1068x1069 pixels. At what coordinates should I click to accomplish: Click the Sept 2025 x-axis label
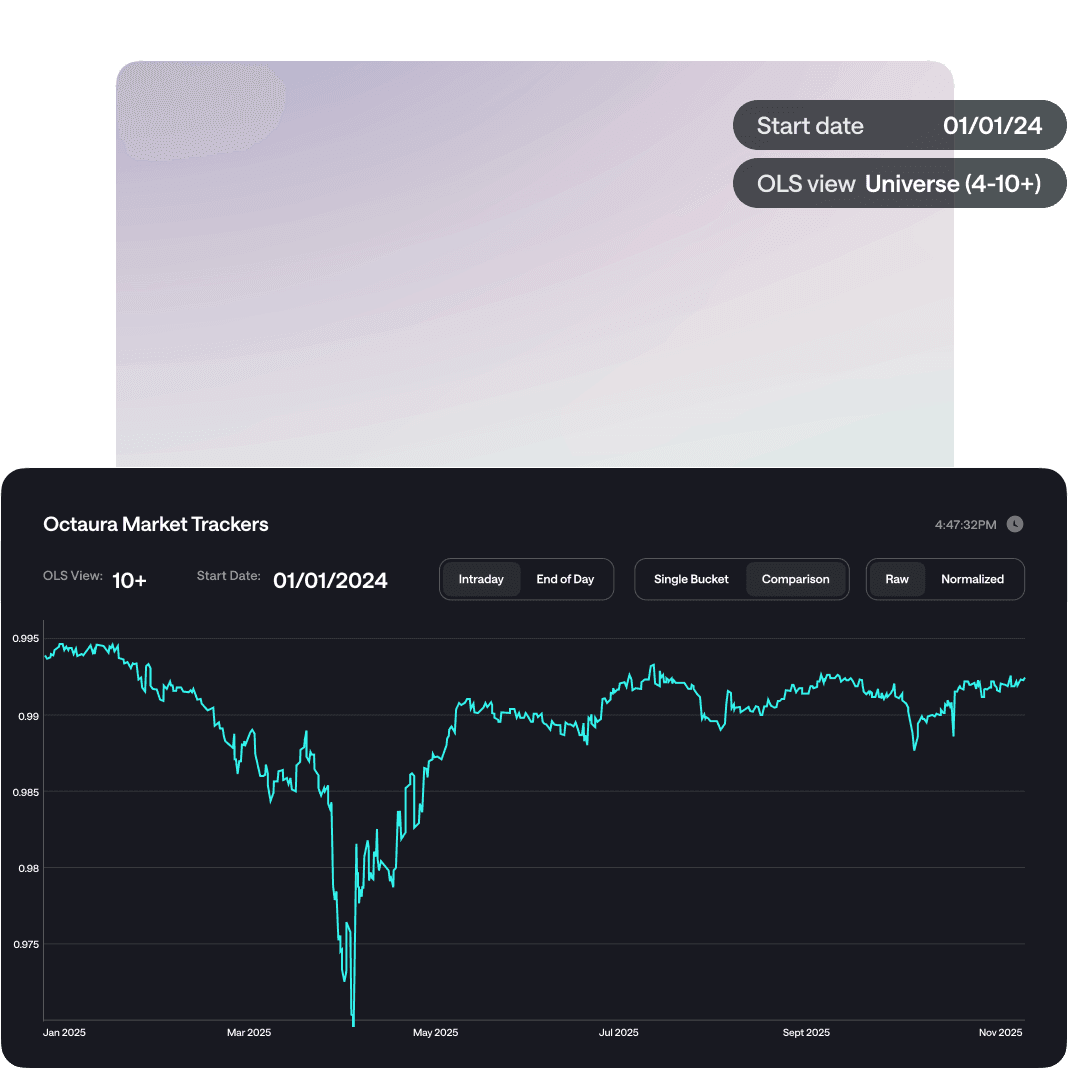pyautogui.click(x=806, y=1033)
